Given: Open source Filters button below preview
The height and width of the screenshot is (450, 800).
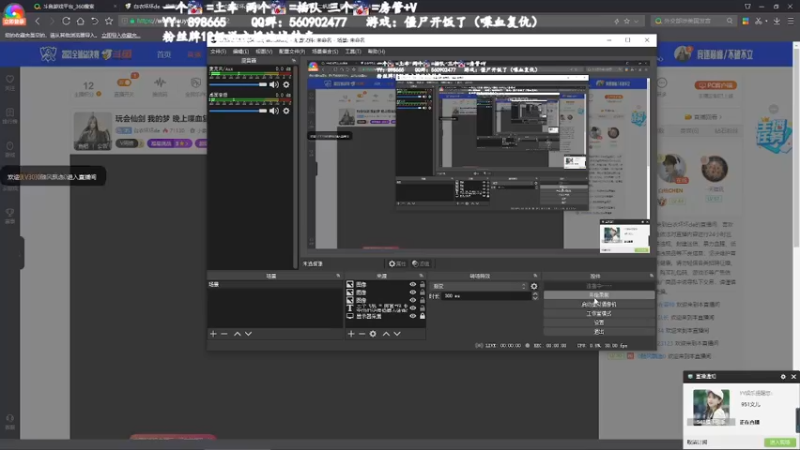Looking at the screenshot, I should click(421, 264).
